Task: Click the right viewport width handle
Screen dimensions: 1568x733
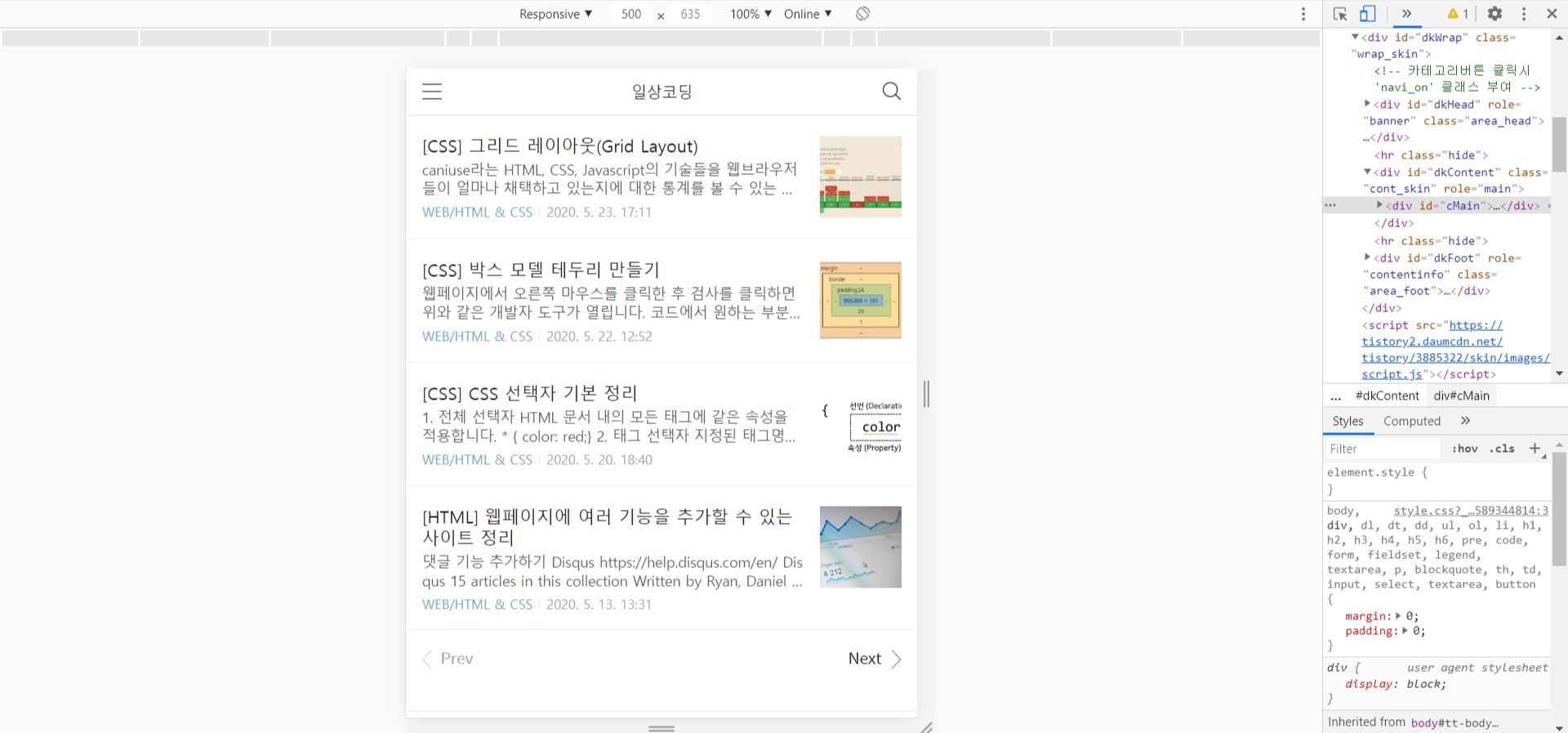Action: (x=926, y=393)
